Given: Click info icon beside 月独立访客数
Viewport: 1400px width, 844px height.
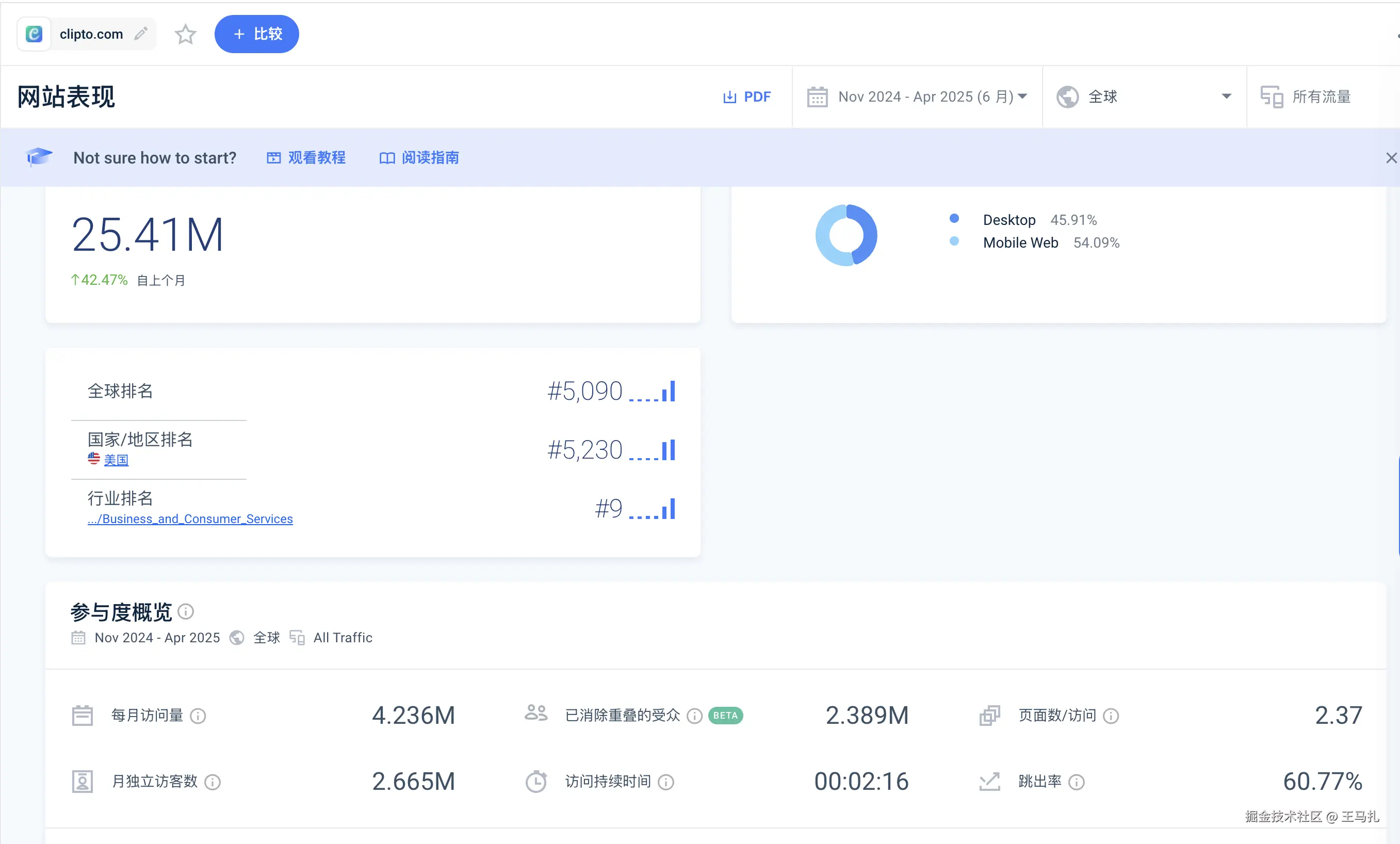Looking at the screenshot, I should tap(213, 782).
